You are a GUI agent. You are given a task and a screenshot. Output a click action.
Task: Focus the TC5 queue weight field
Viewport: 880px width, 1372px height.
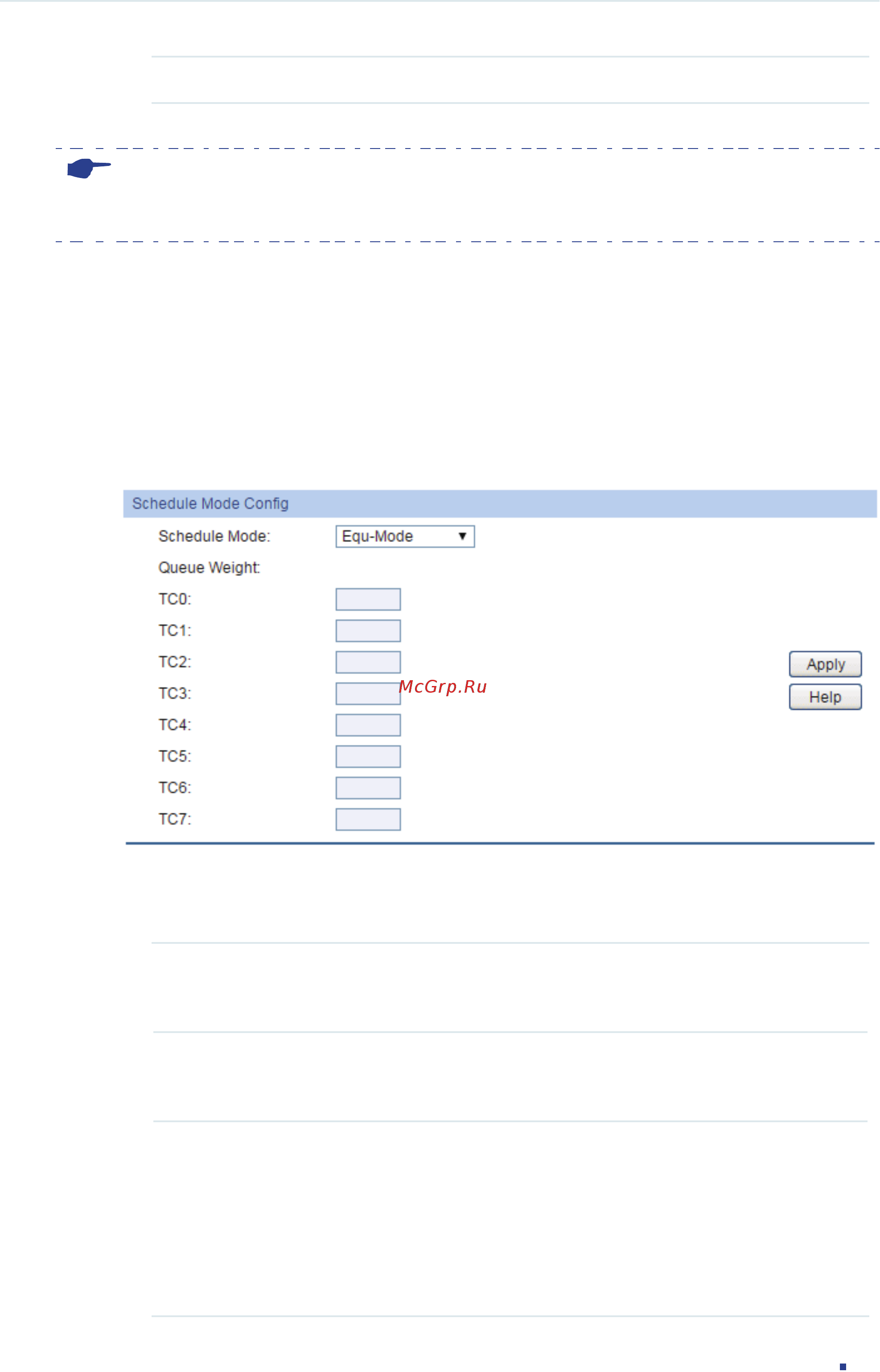(368, 756)
